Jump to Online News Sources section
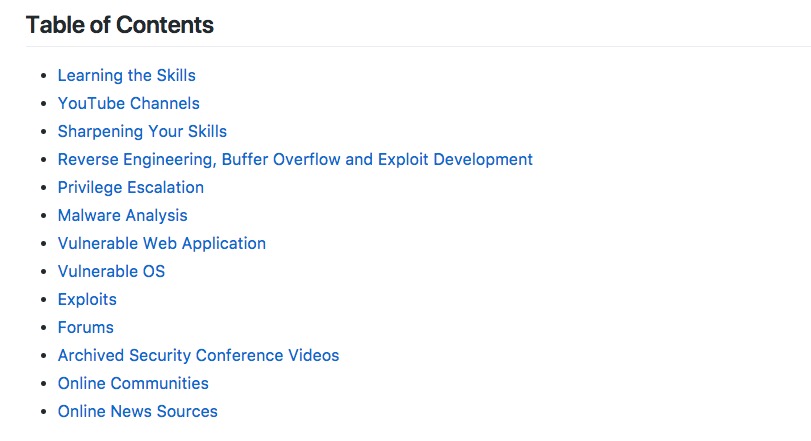Screen dimensions: 811x441 [137, 411]
